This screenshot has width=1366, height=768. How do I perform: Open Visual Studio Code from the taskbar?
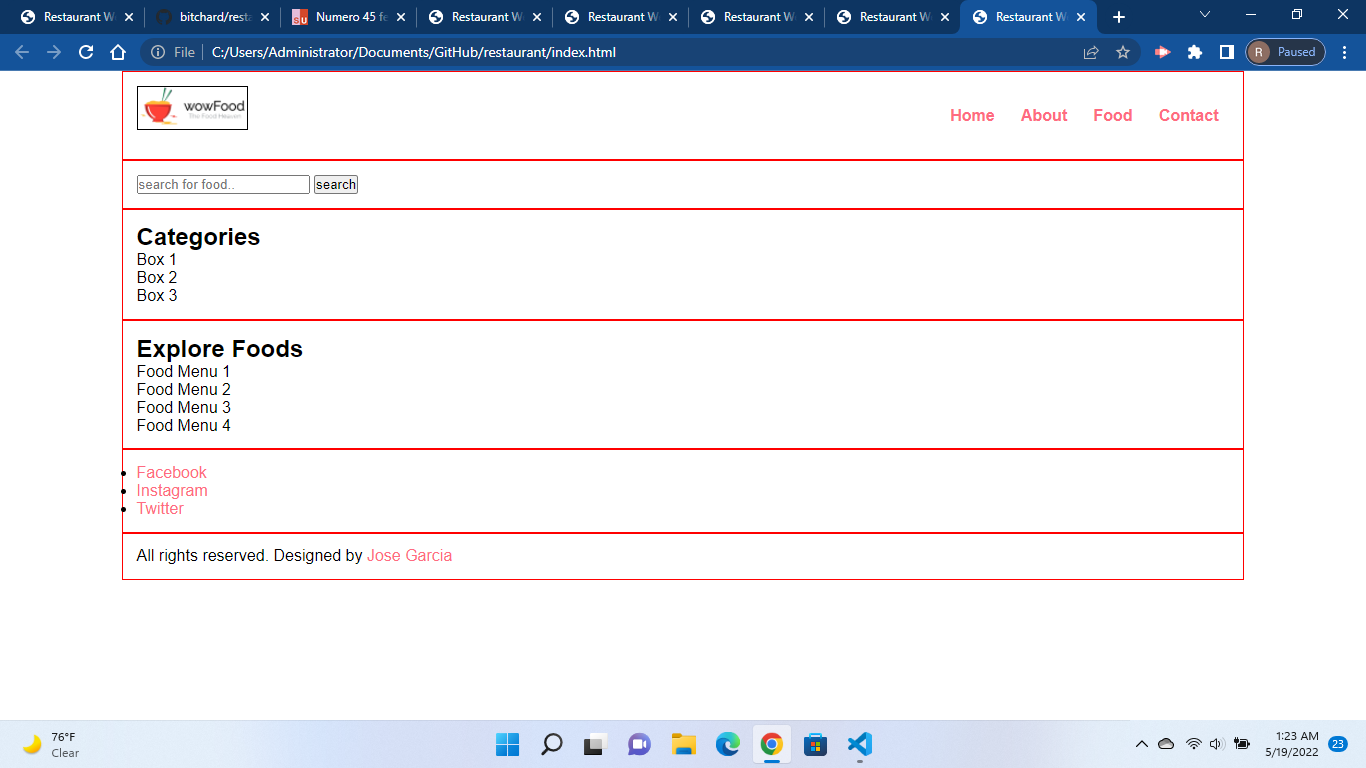(859, 744)
